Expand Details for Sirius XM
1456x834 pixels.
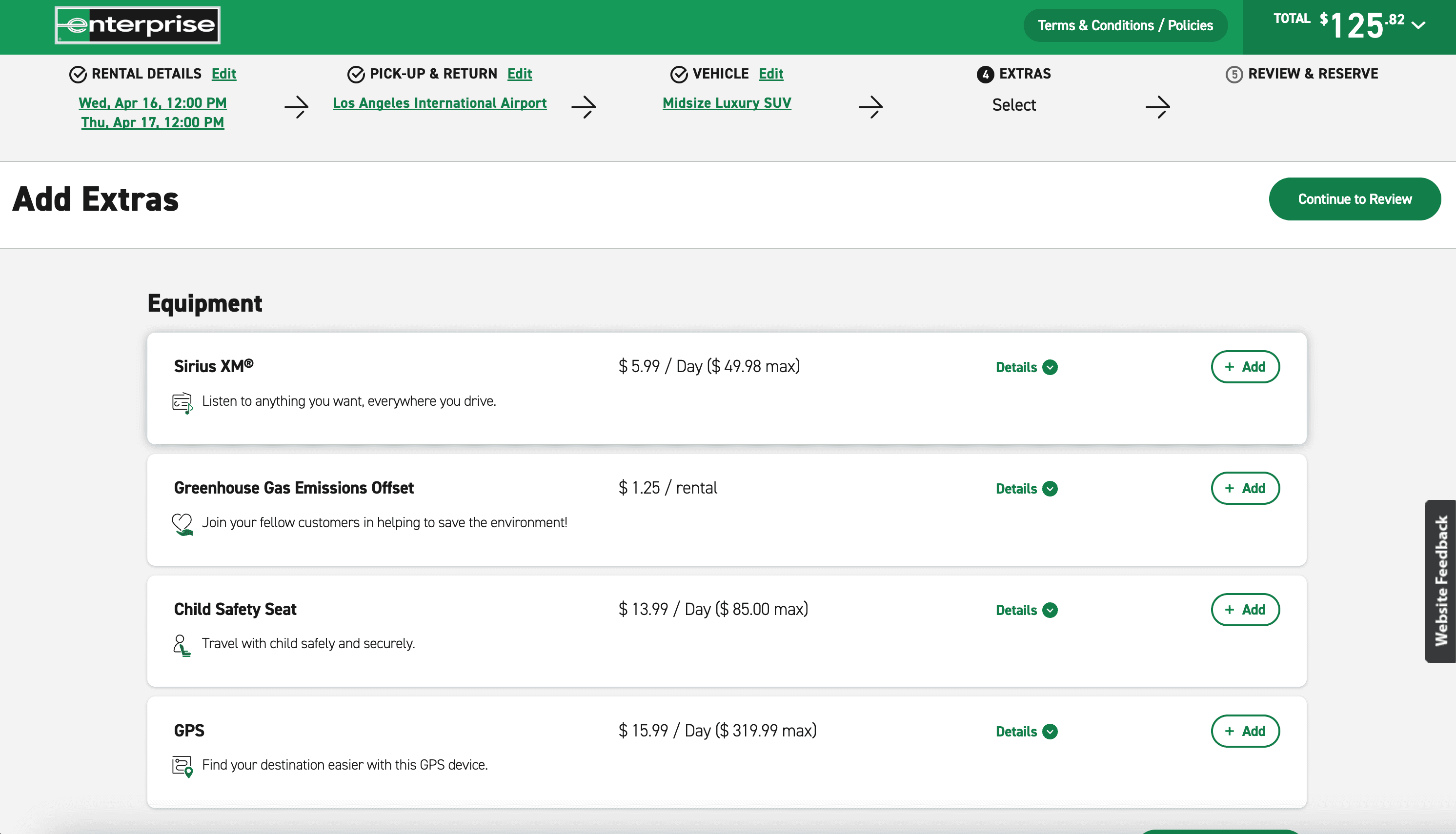[1026, 367]
